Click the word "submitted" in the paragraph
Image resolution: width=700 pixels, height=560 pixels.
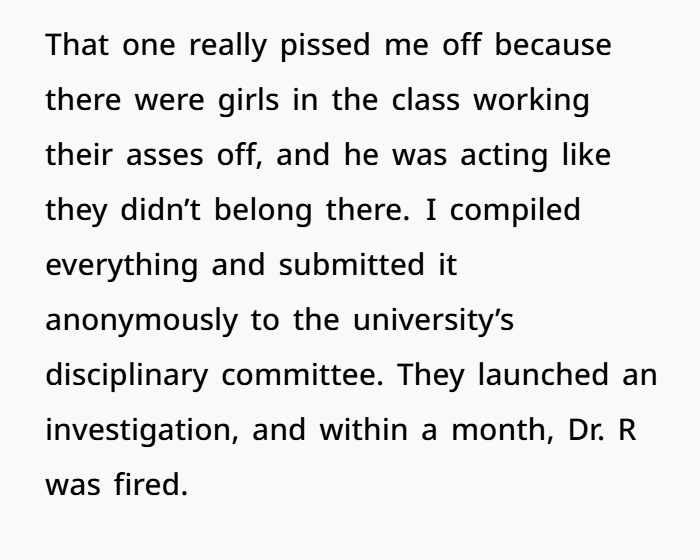coord(351,264)
